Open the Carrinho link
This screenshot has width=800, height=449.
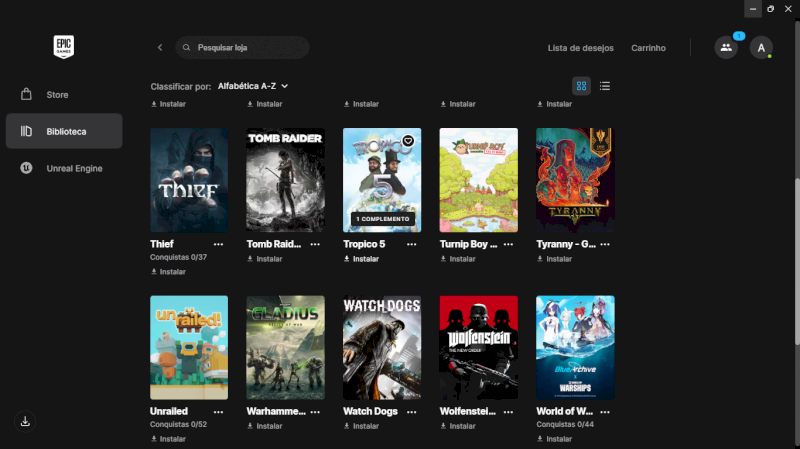(x=648, y=48)
